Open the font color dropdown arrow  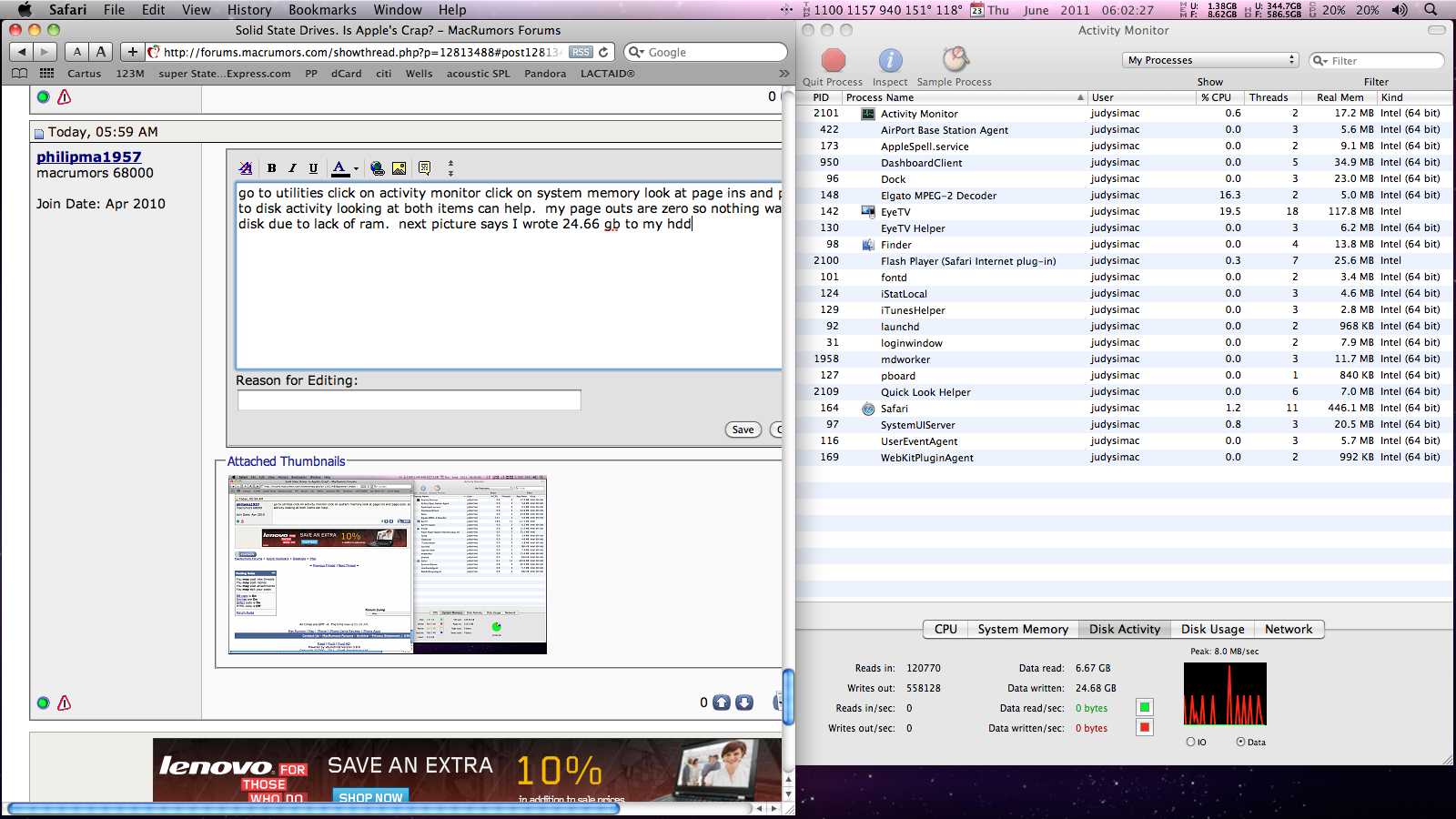point(357,167)
